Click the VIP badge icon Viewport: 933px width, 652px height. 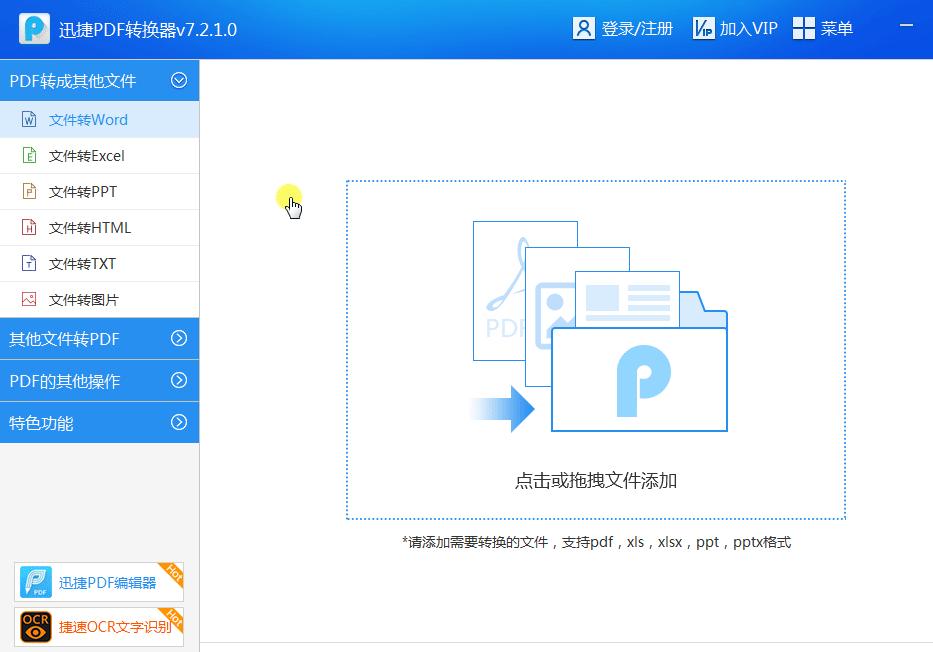705,27
